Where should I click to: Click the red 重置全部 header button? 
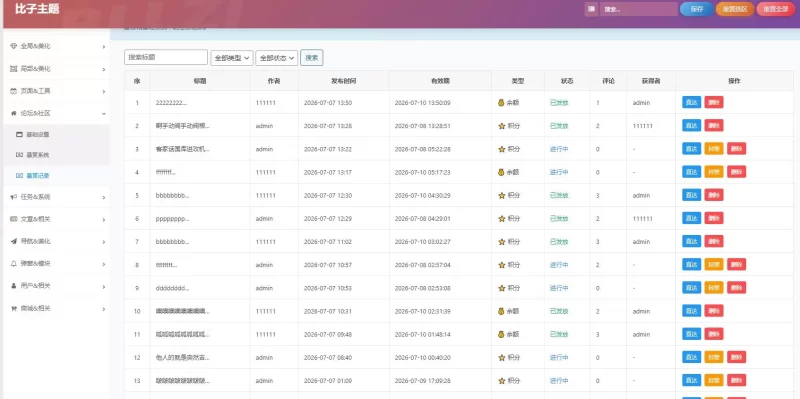click(x=776, y=9)
